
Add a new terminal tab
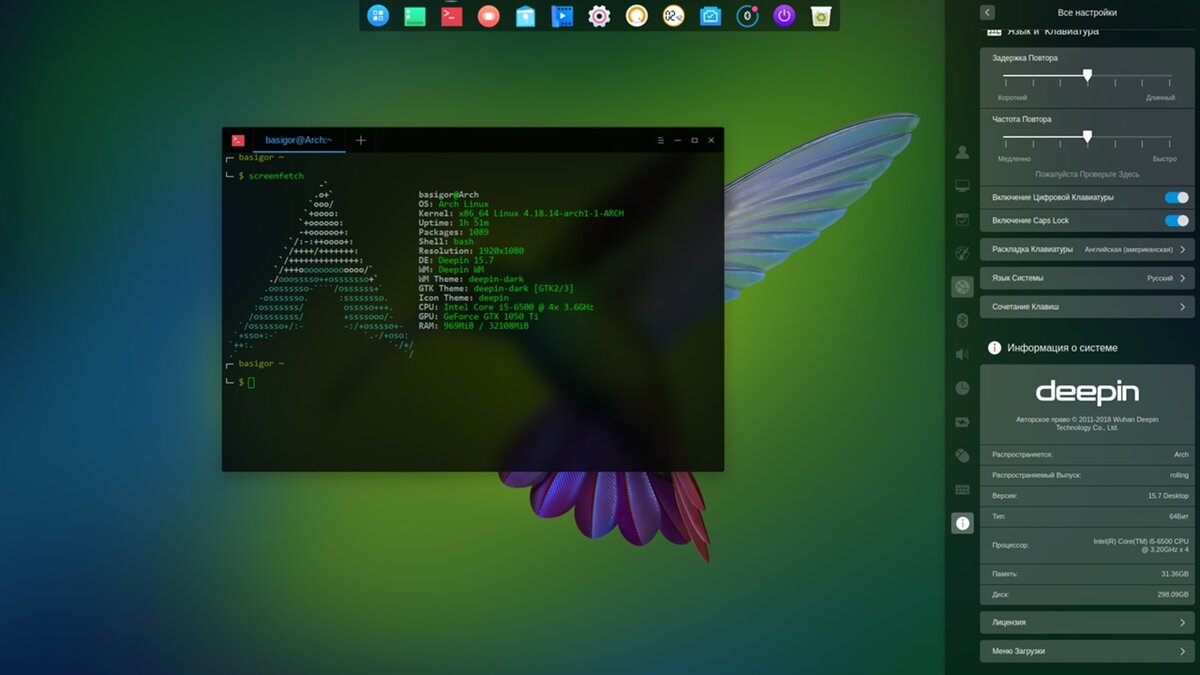coord(361,140)
